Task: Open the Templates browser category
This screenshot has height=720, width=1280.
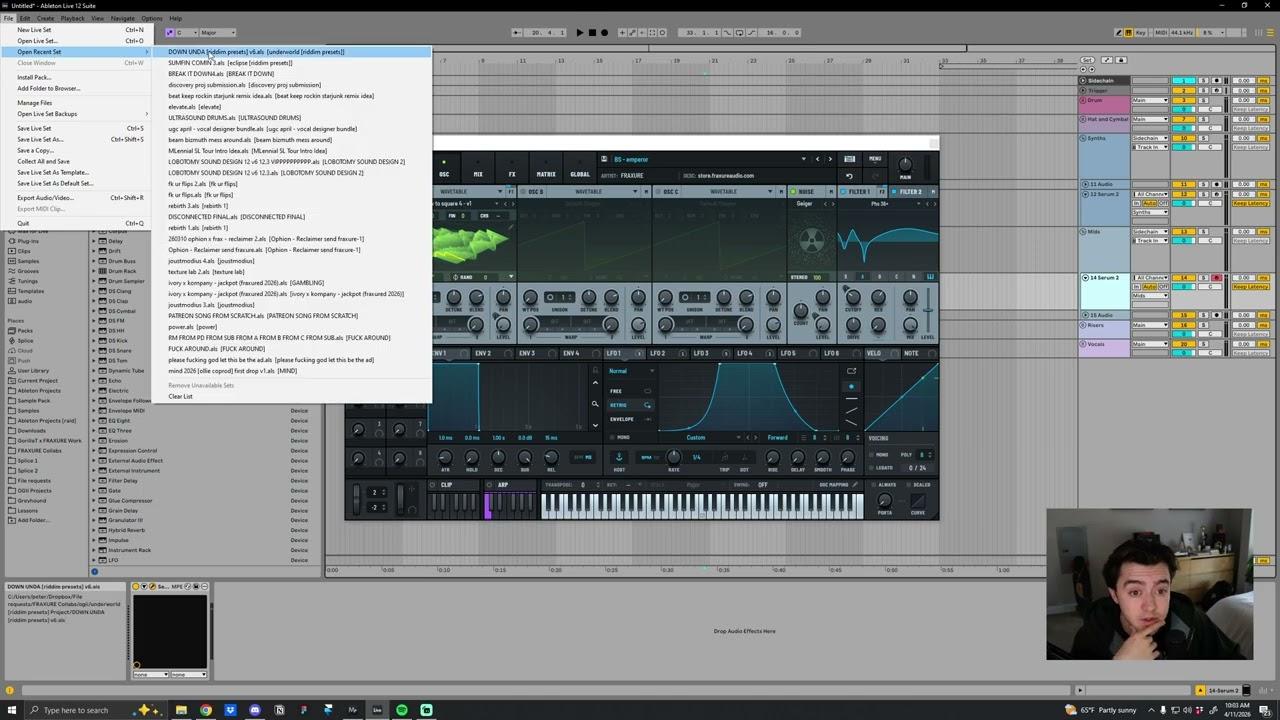Action: [x=30, y=291]
